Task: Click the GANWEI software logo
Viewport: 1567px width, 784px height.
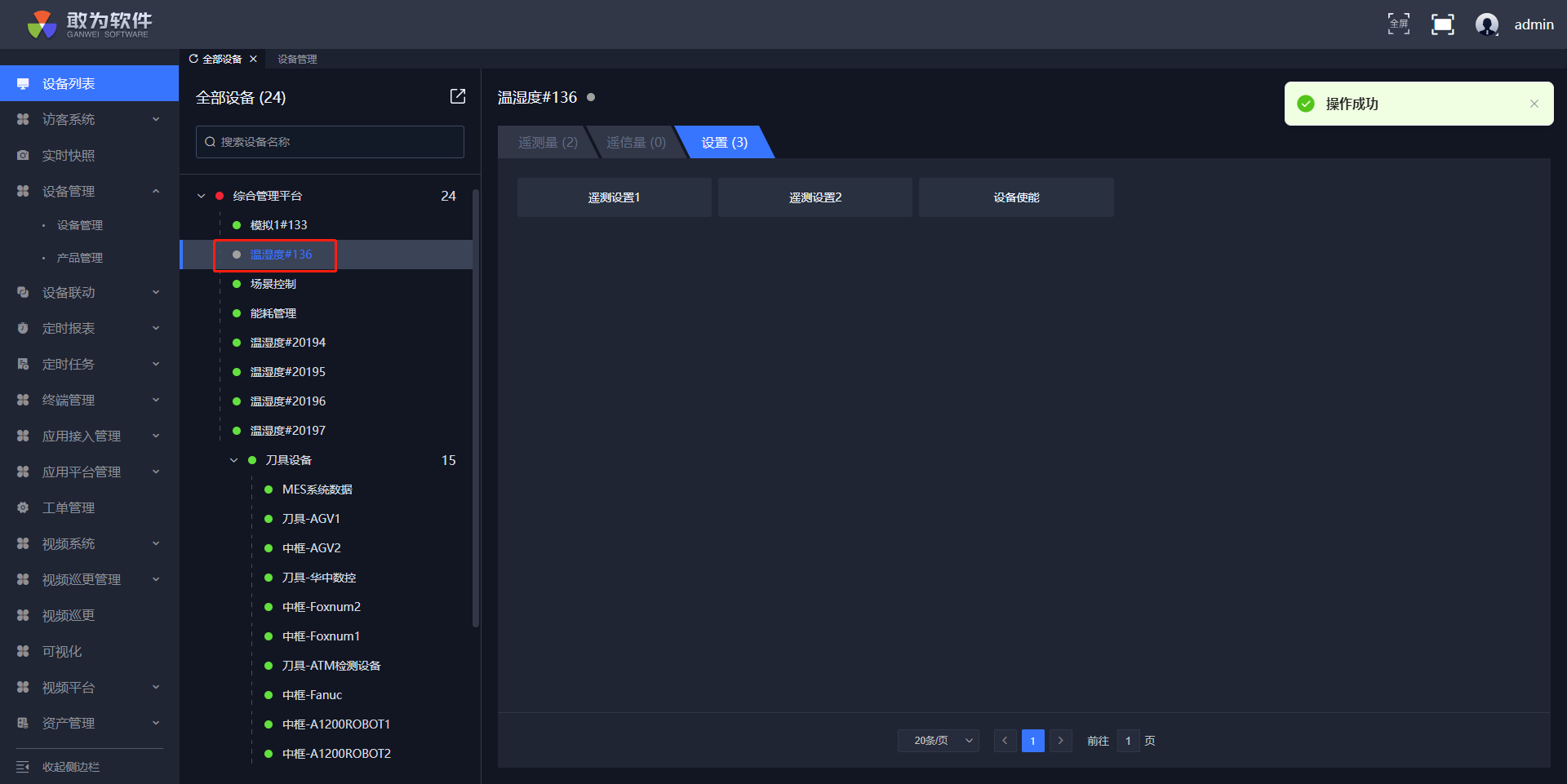Action: click(88, 24)
